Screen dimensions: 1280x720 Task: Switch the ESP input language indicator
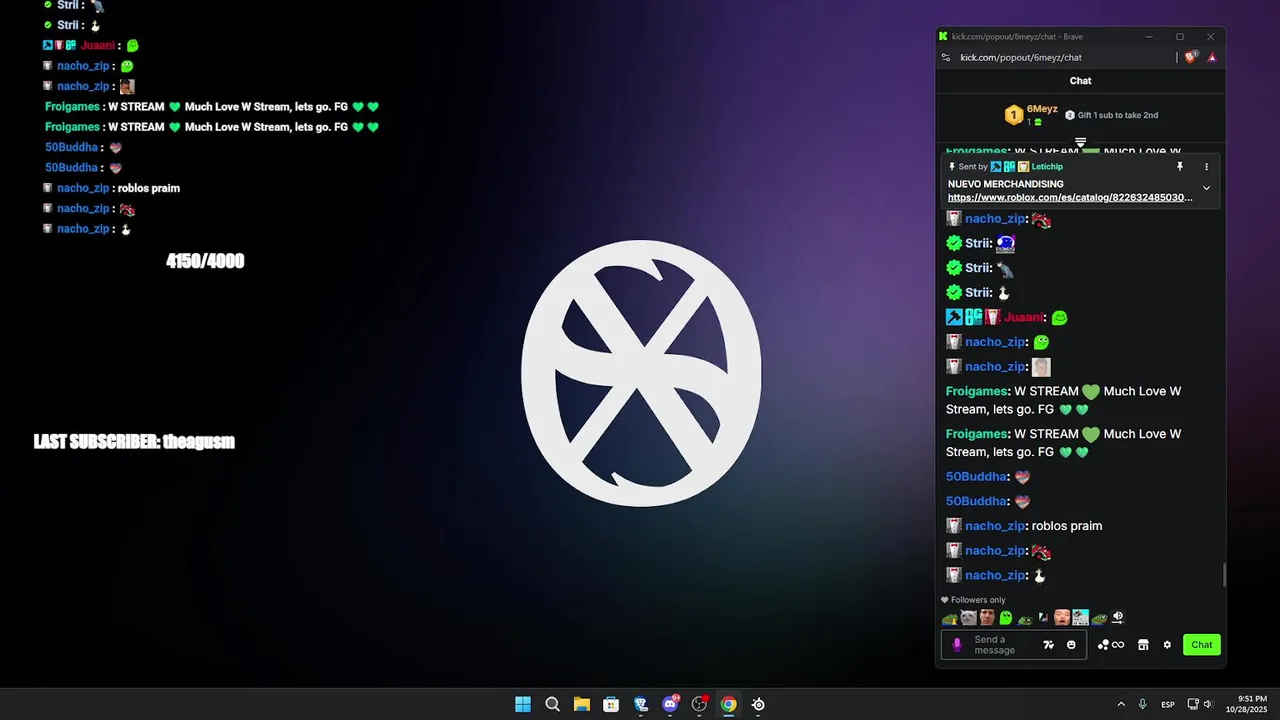click(1168, 705)
